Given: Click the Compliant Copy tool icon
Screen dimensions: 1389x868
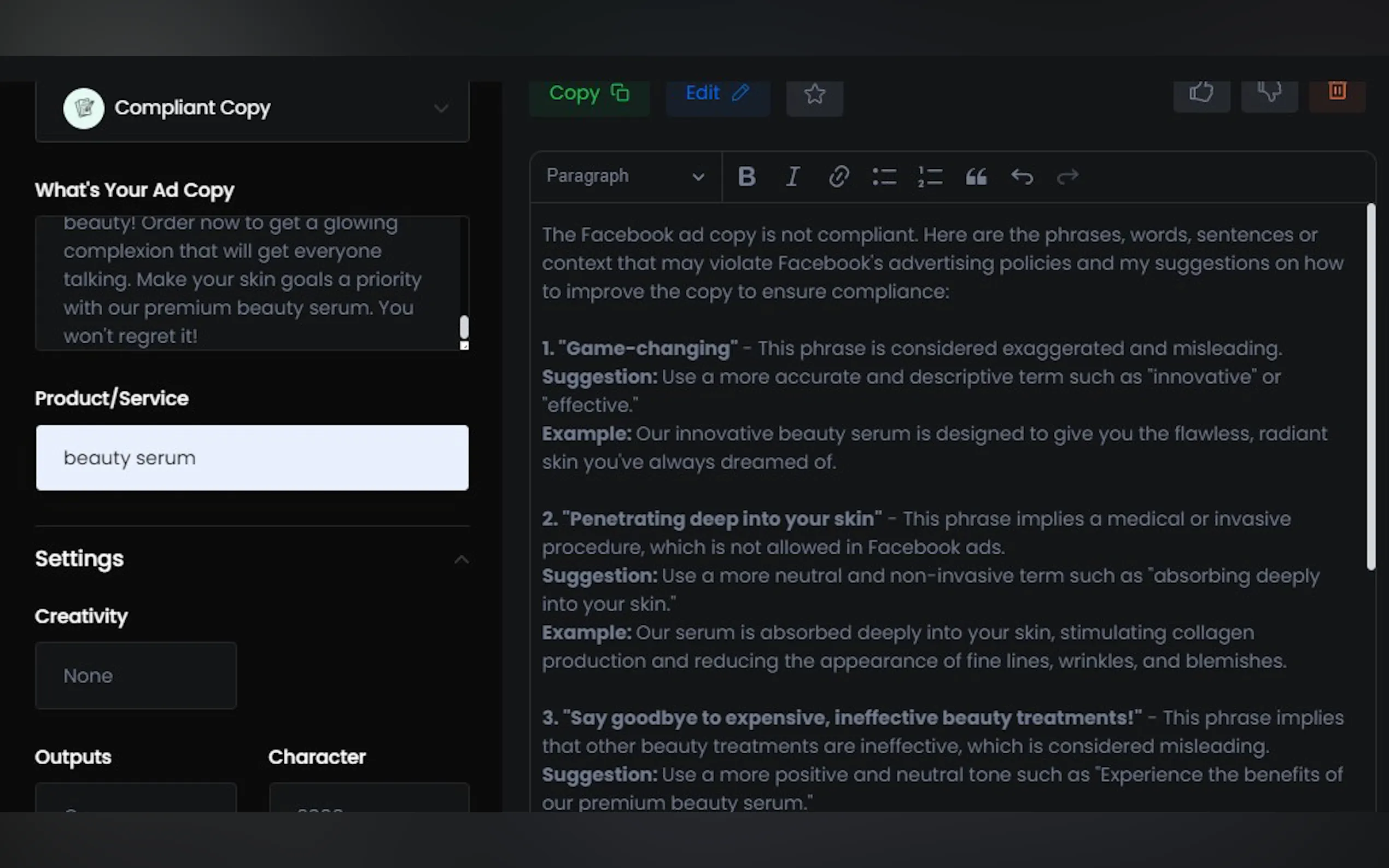Looking at the screenshot, I should pos(84,108).
